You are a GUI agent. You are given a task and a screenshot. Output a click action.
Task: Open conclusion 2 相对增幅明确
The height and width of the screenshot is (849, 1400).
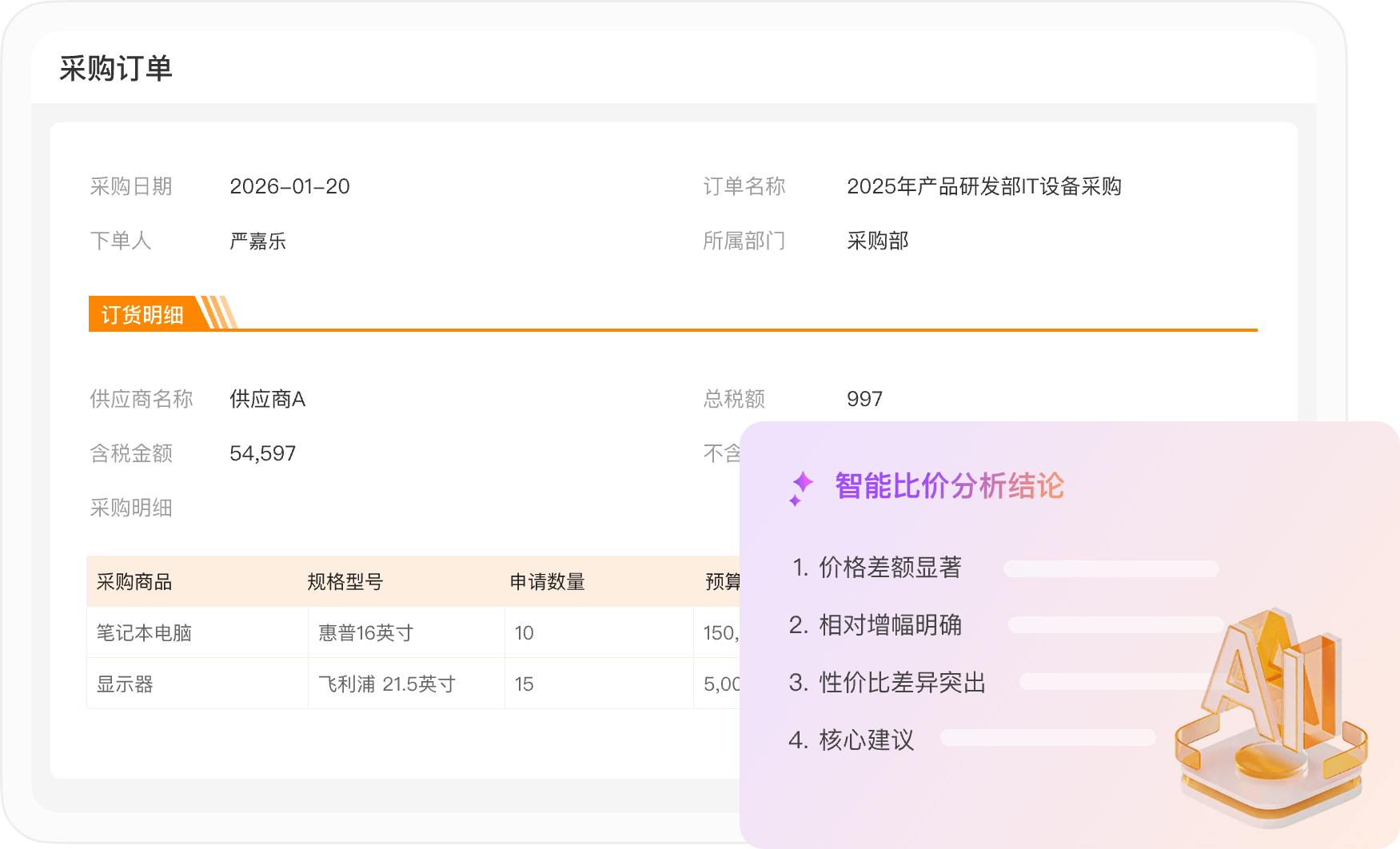[876, 625]
